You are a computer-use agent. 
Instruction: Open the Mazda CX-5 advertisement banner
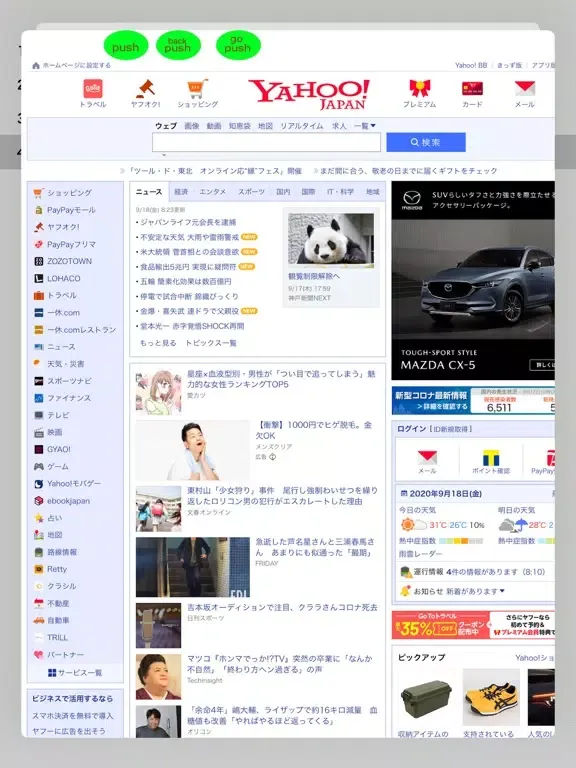(473, 280)
